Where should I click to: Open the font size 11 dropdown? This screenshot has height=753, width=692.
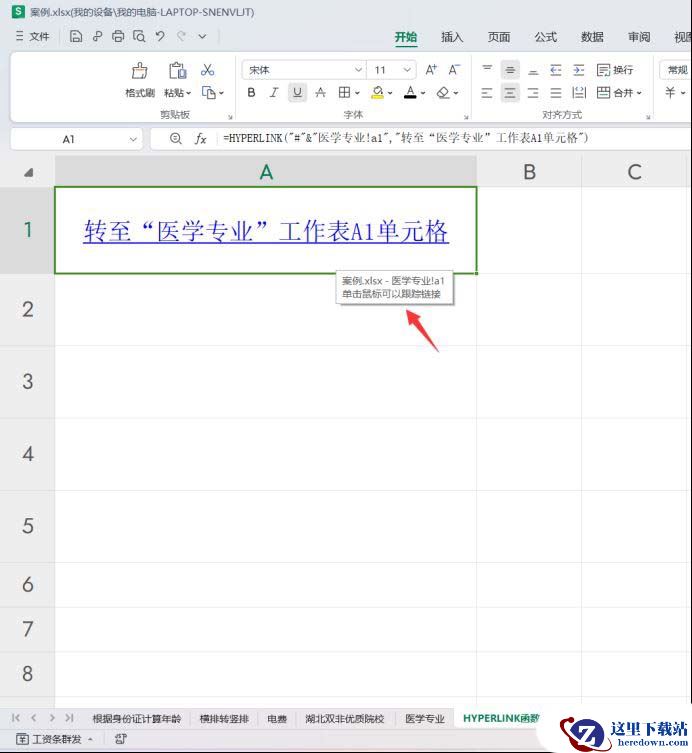(407, 70)
